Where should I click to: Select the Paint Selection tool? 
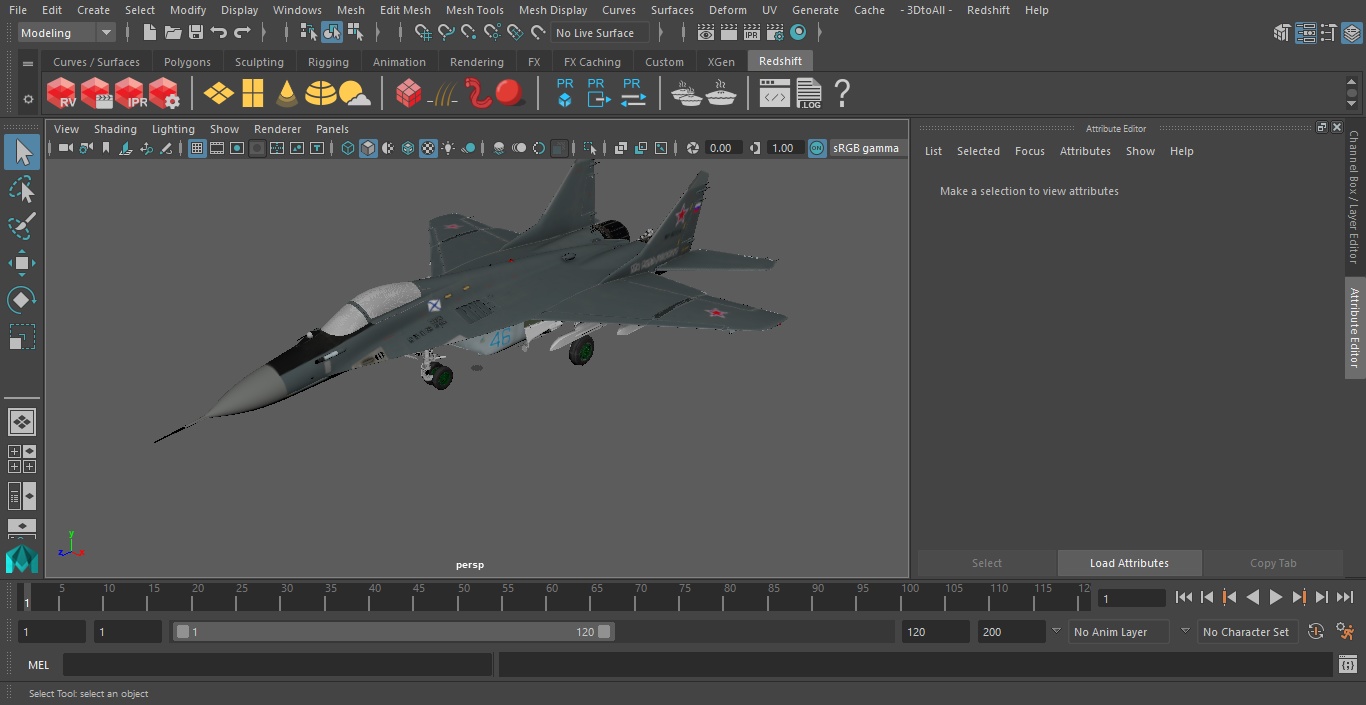22,226
